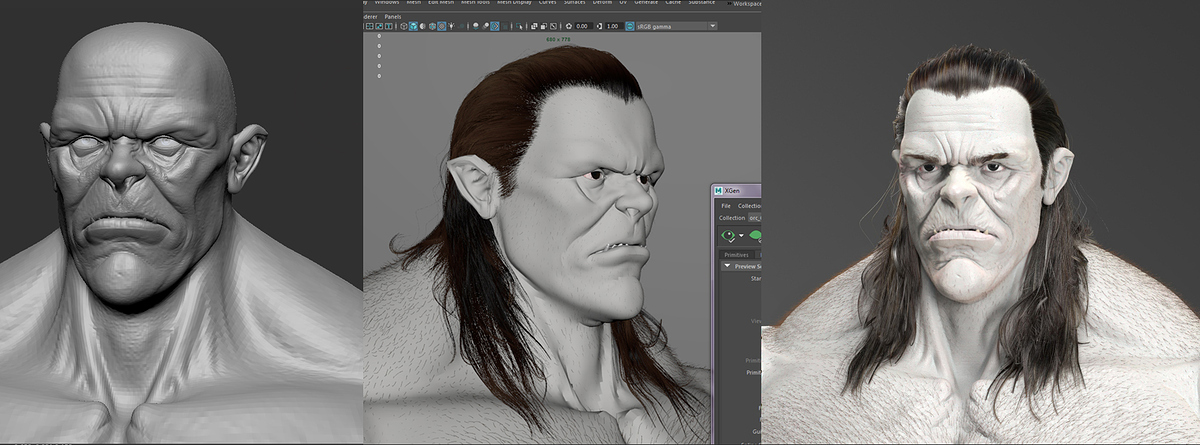The image size is (1200, 445).
Task: Click the Safe Action icon
Action: tap(379, 26)
